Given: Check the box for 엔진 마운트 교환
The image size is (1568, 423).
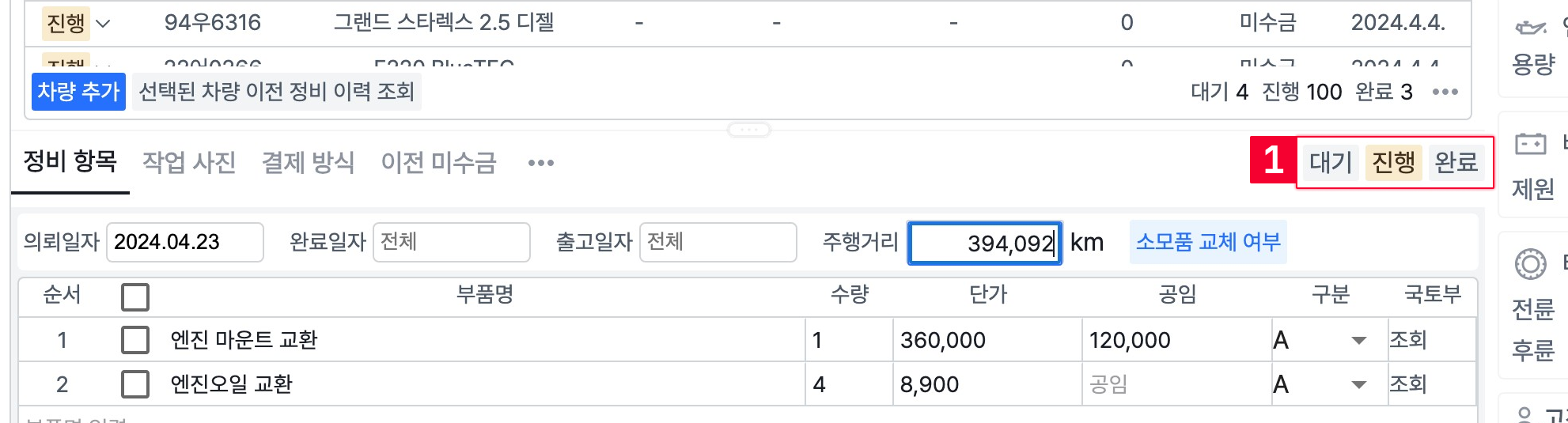Looking at the screenshot, I should (135, 340).
